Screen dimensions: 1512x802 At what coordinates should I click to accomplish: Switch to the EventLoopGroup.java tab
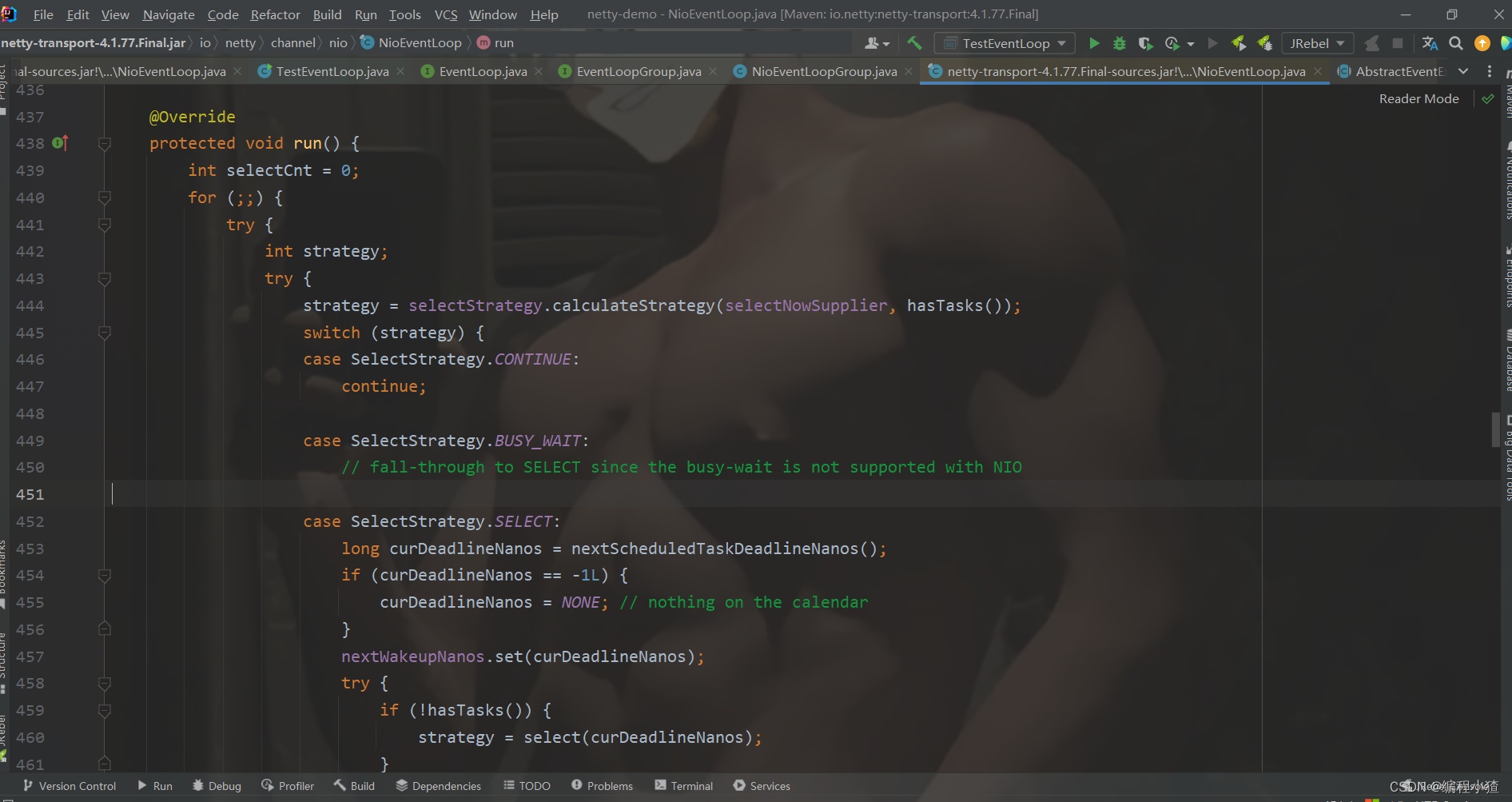pos(637,71)
